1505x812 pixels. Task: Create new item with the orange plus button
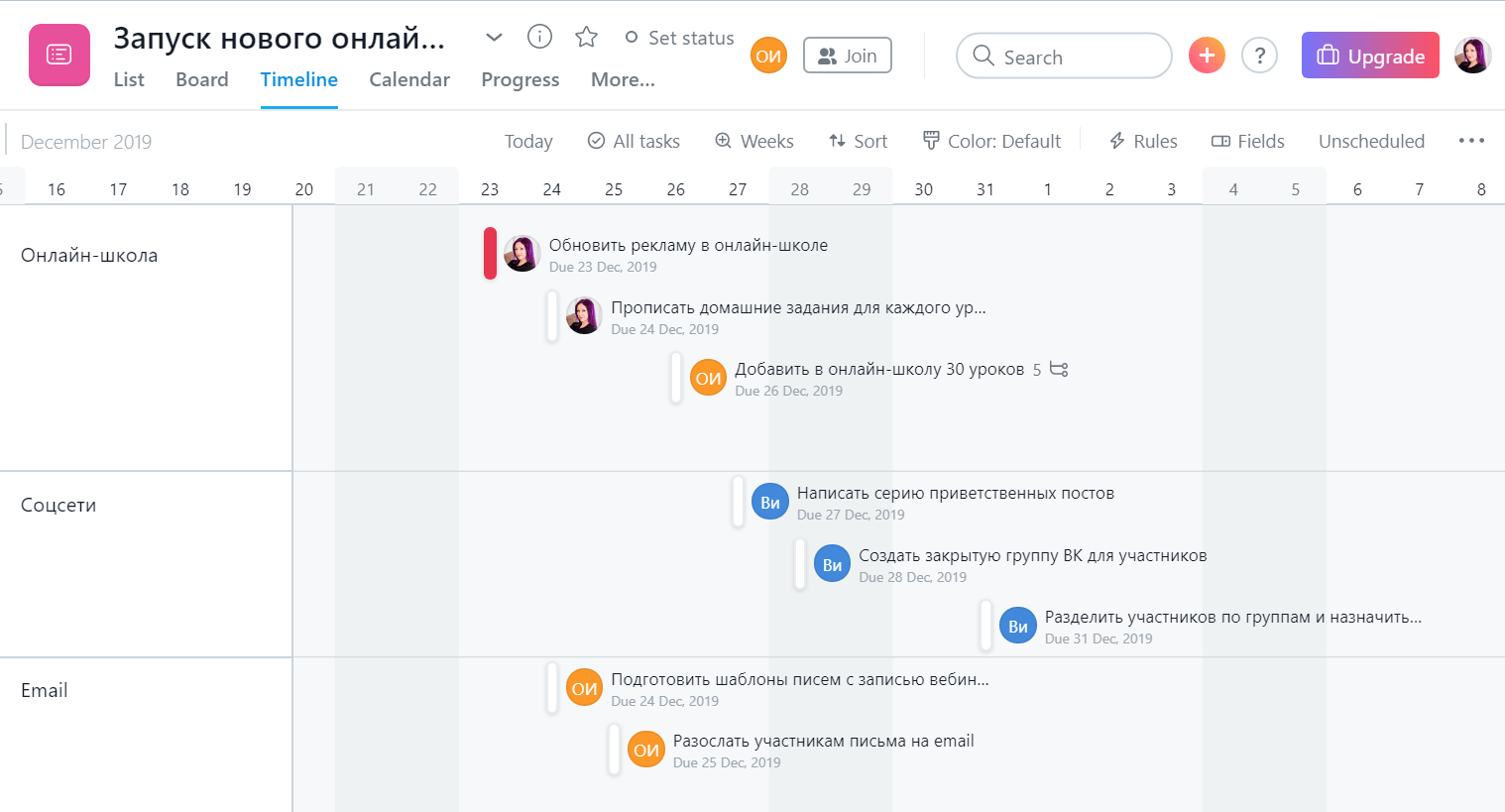[1207, 55]
